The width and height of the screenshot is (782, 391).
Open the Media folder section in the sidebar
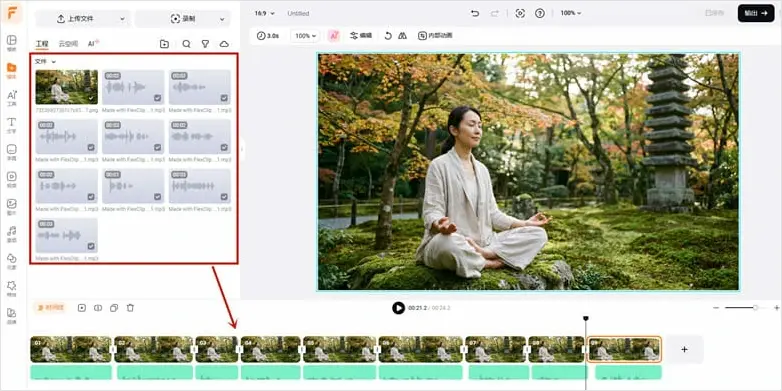[11, 70]
